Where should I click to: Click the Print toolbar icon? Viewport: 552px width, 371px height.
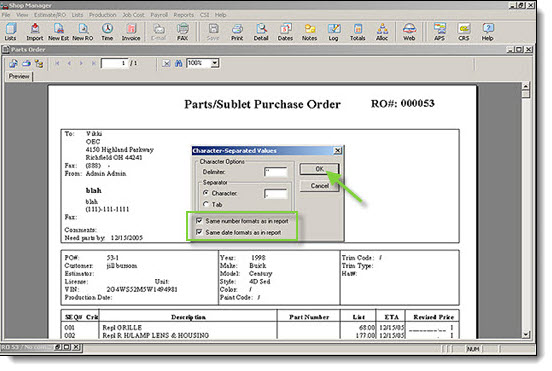click(237, 32)
